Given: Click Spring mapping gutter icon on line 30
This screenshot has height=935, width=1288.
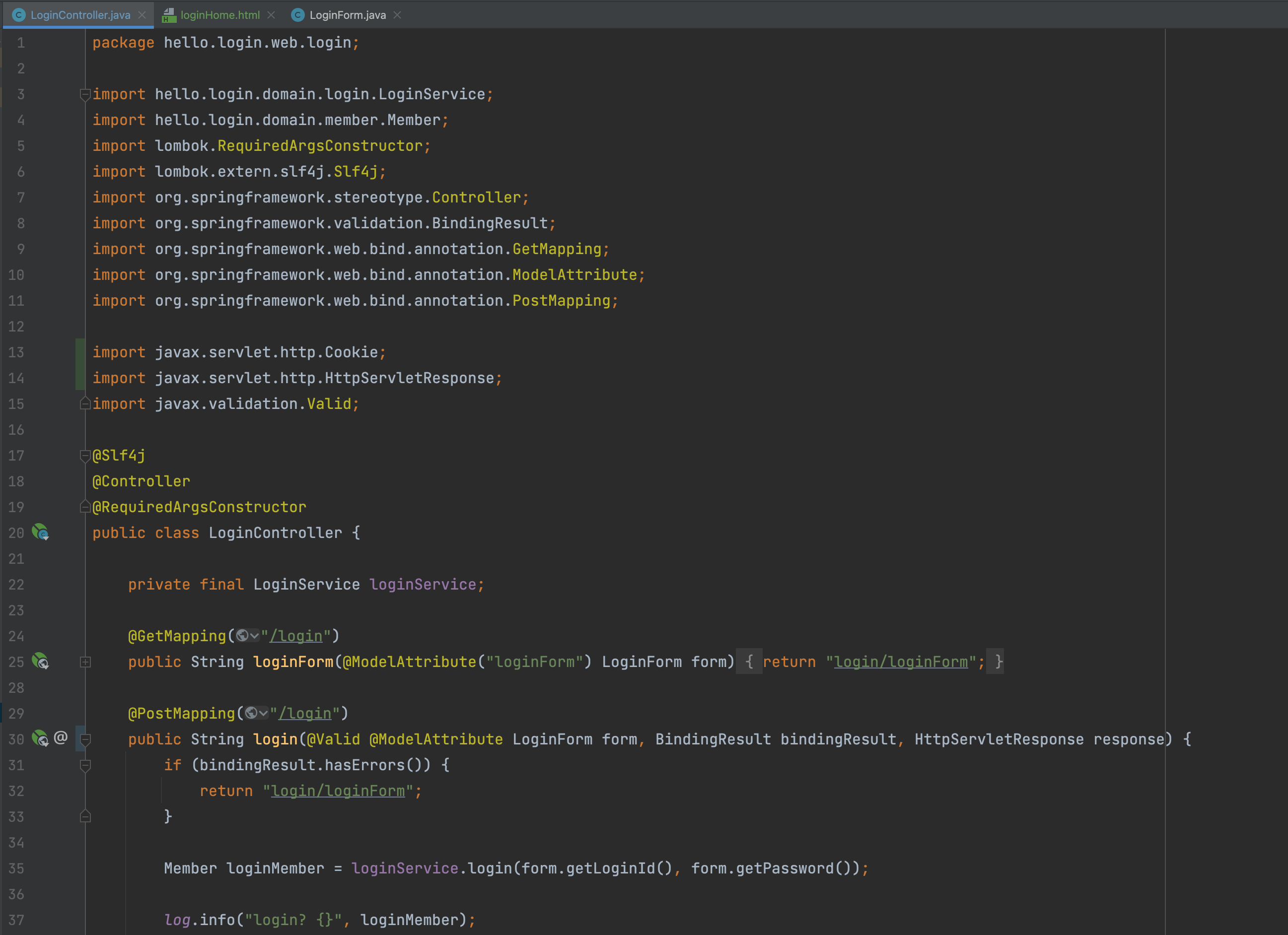Looking at the screenshot, I should pos(40,738).
